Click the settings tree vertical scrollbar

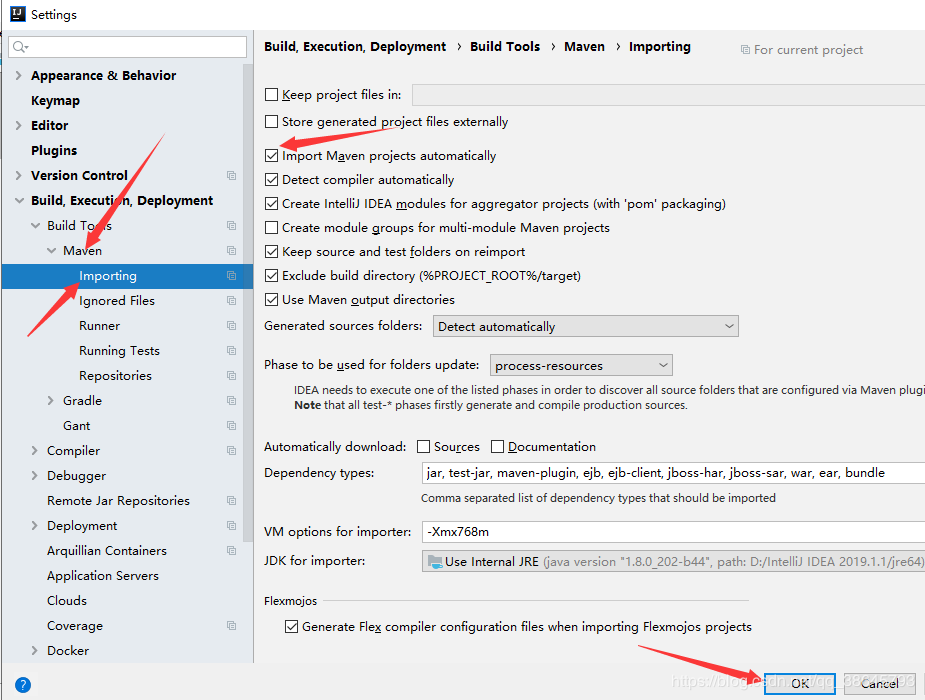[x=248, y=304]
